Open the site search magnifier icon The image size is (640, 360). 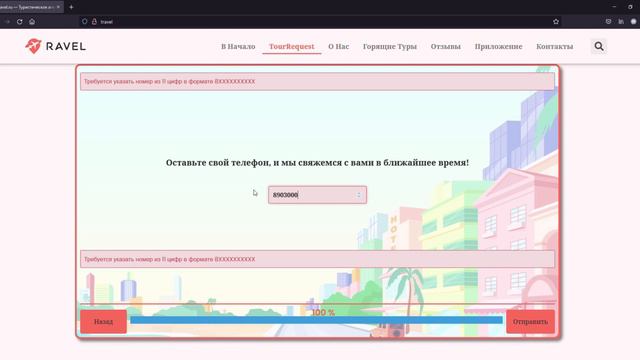click(599, 46)
